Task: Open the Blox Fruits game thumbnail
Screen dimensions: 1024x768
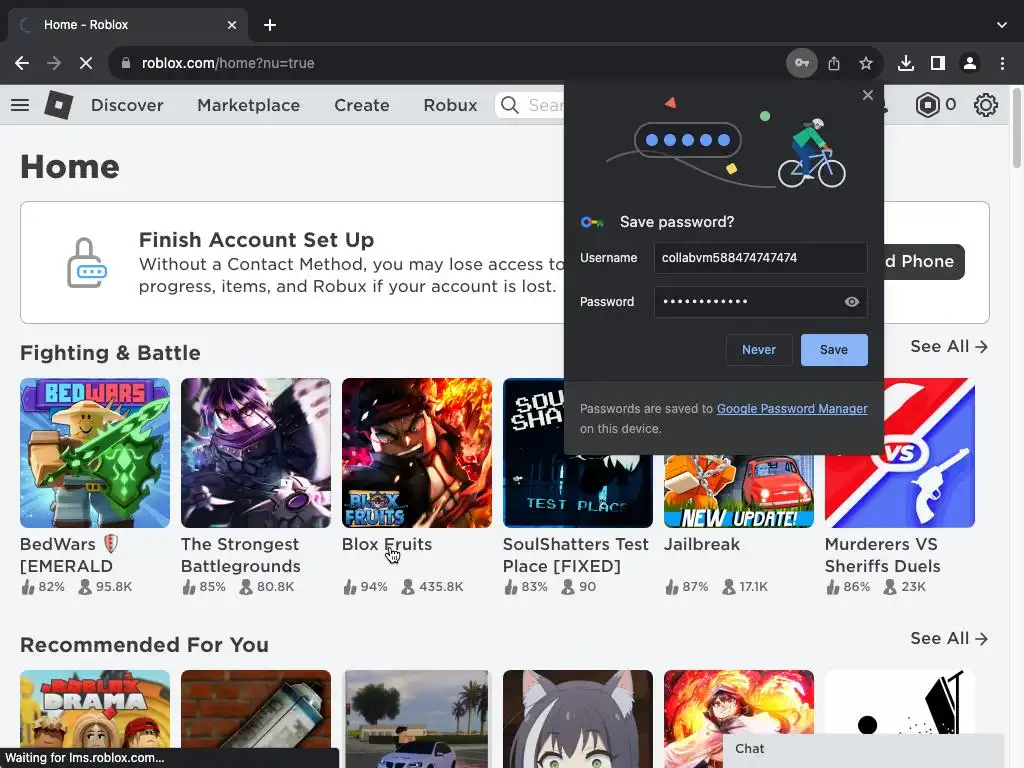Action: 417,453
